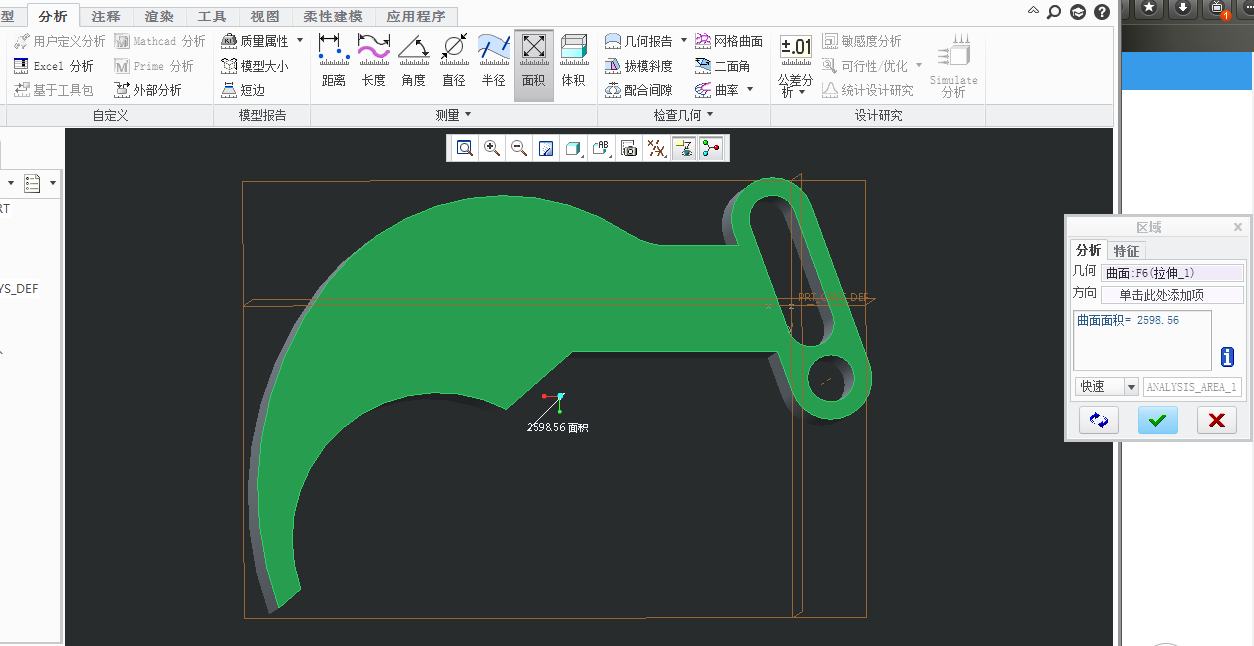
Task: Click the refit view icon in graphics toolbar
Action: (465, 148)
